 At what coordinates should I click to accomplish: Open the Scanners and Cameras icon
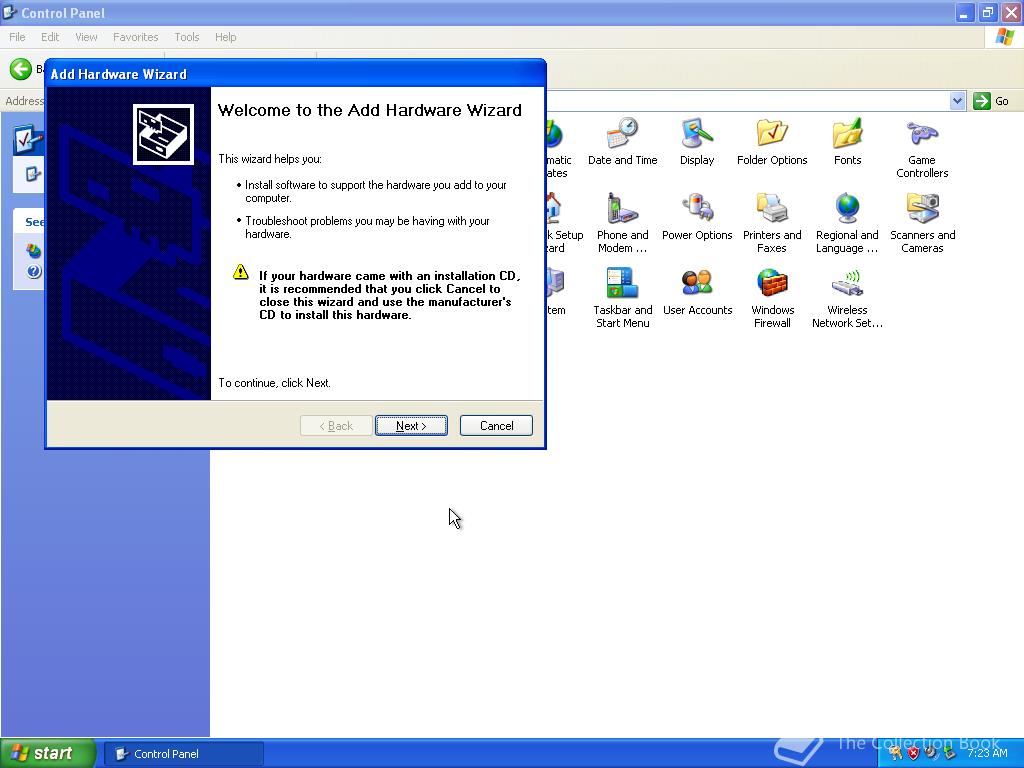921,208
